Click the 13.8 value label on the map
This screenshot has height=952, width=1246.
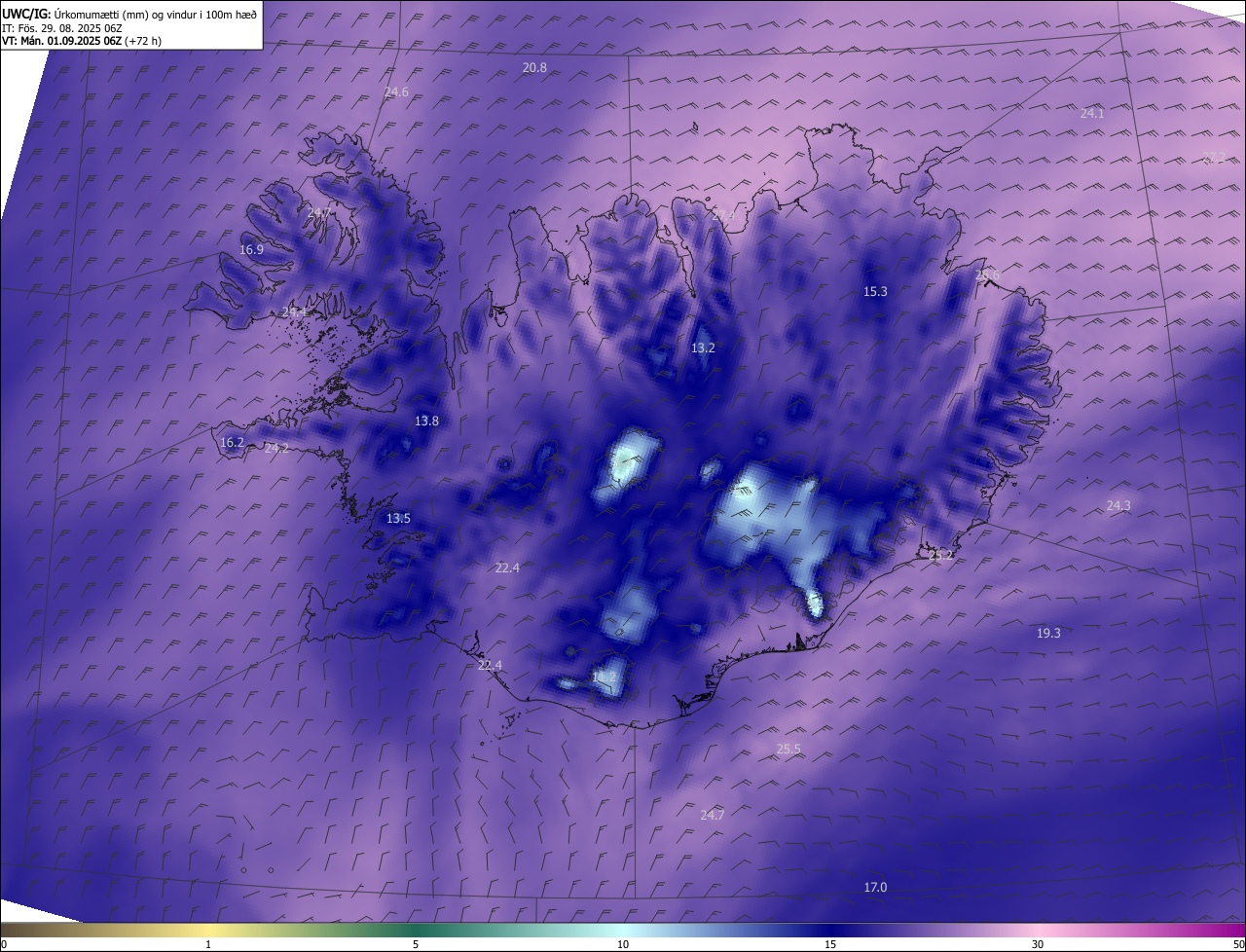[426, 421]
